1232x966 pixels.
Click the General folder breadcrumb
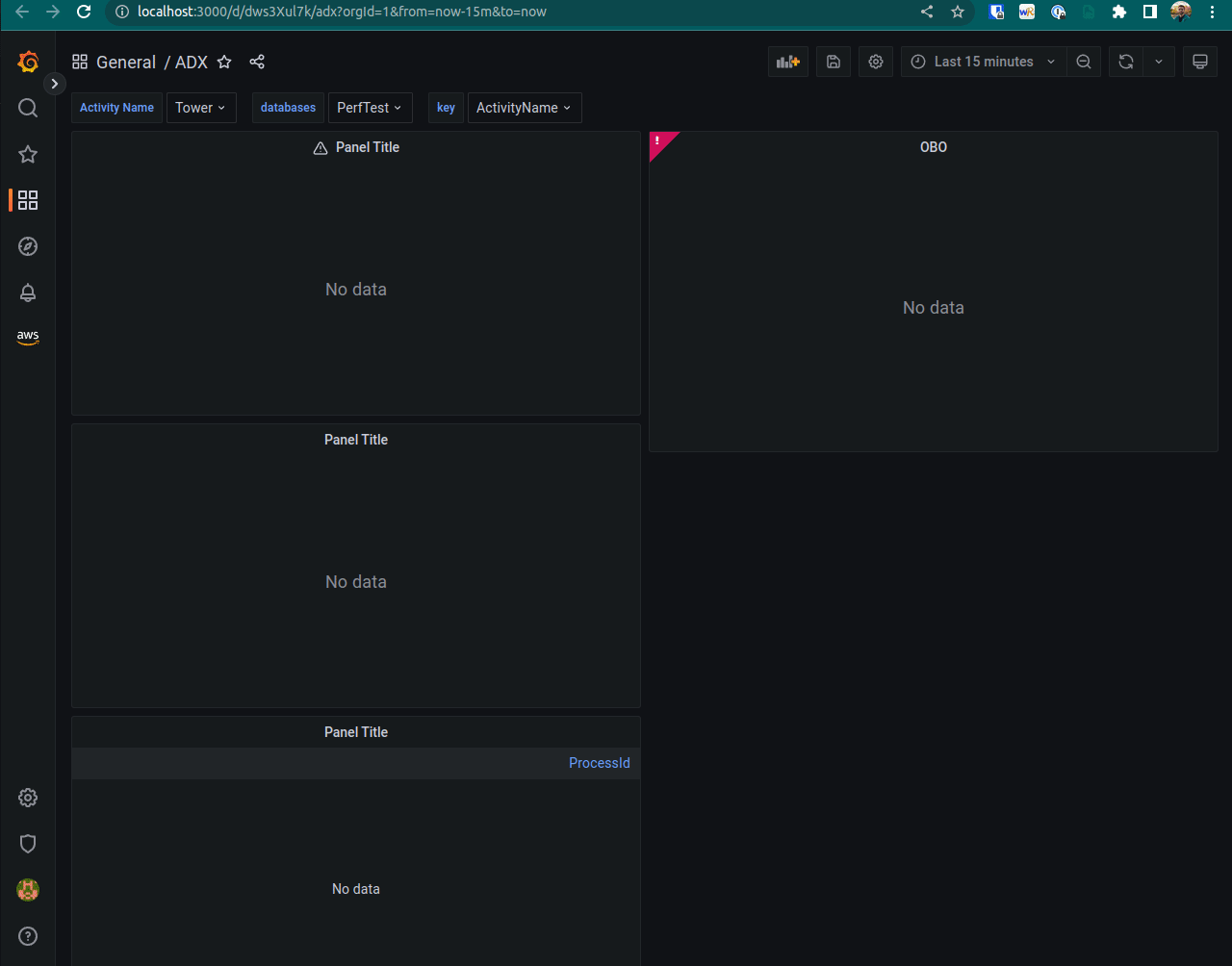click(126, 62)
